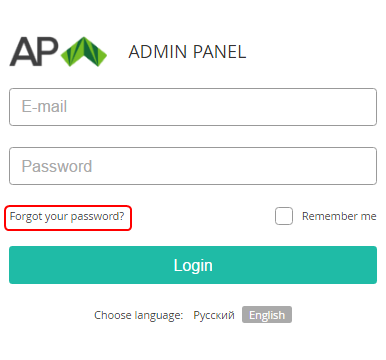Viewport: 386px width, 360px height.
Task: Focus the E-mail input field
Action: [193, 107]
